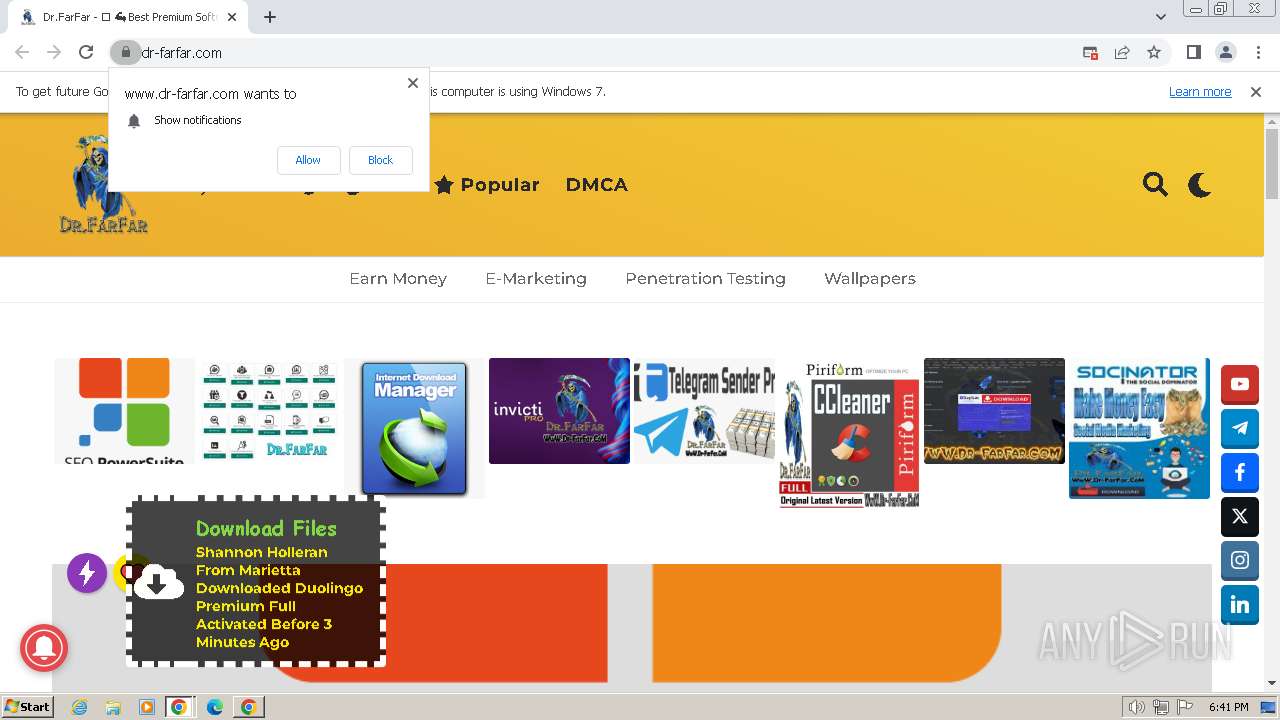Open the Facebook social sidebar icon
Image resolution: width=1280 pixels, height=720 pixels.
(x=1240, y=472)
